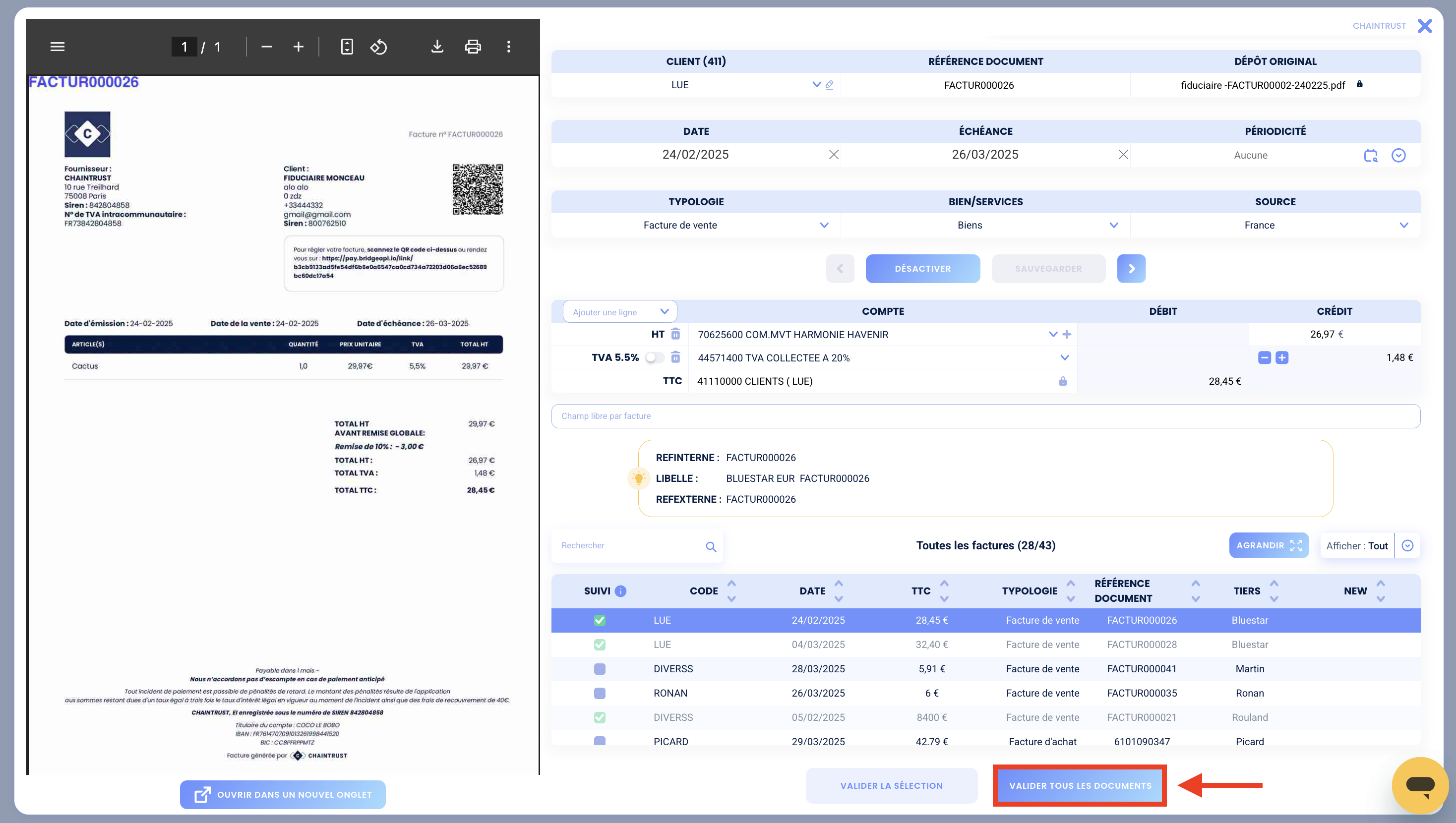
Task: Sort table by CODE column
Action: click(731, 590)
